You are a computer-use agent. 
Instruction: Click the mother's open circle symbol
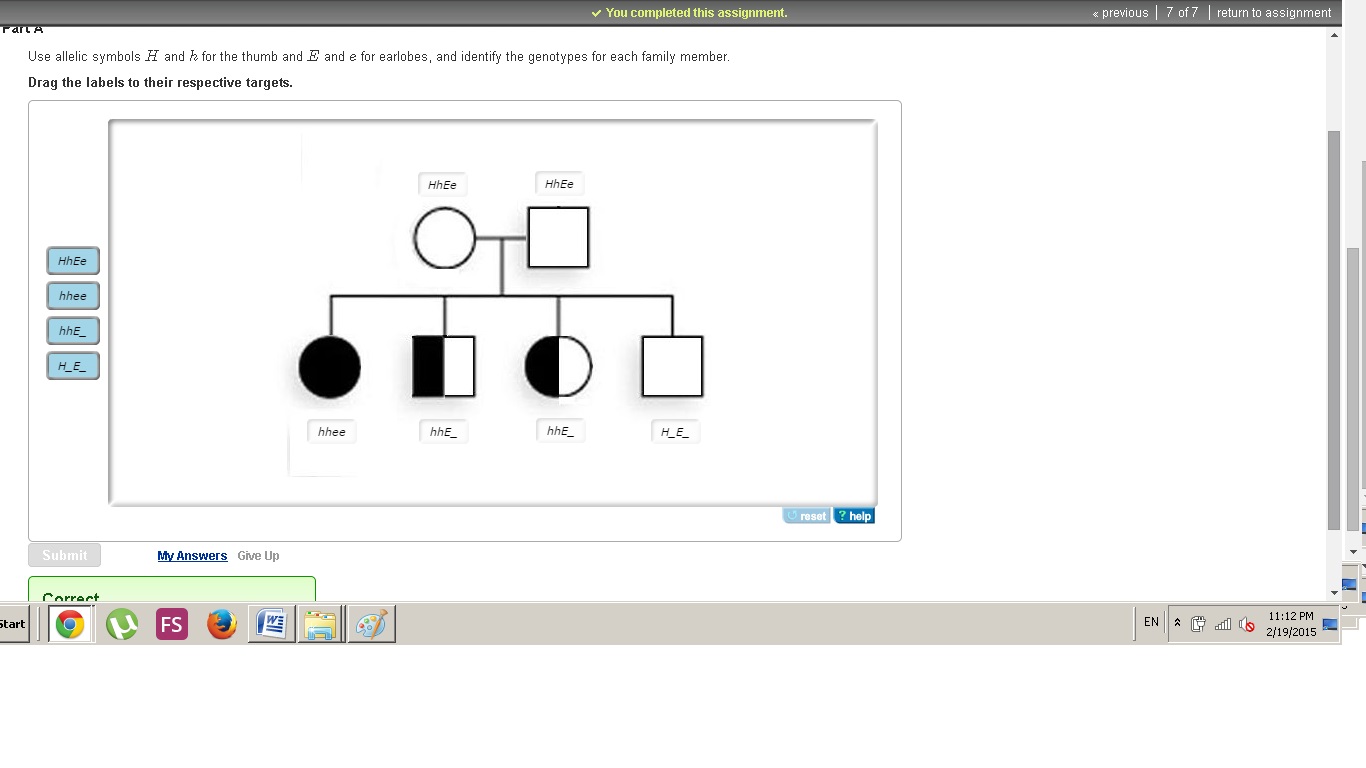445,238
